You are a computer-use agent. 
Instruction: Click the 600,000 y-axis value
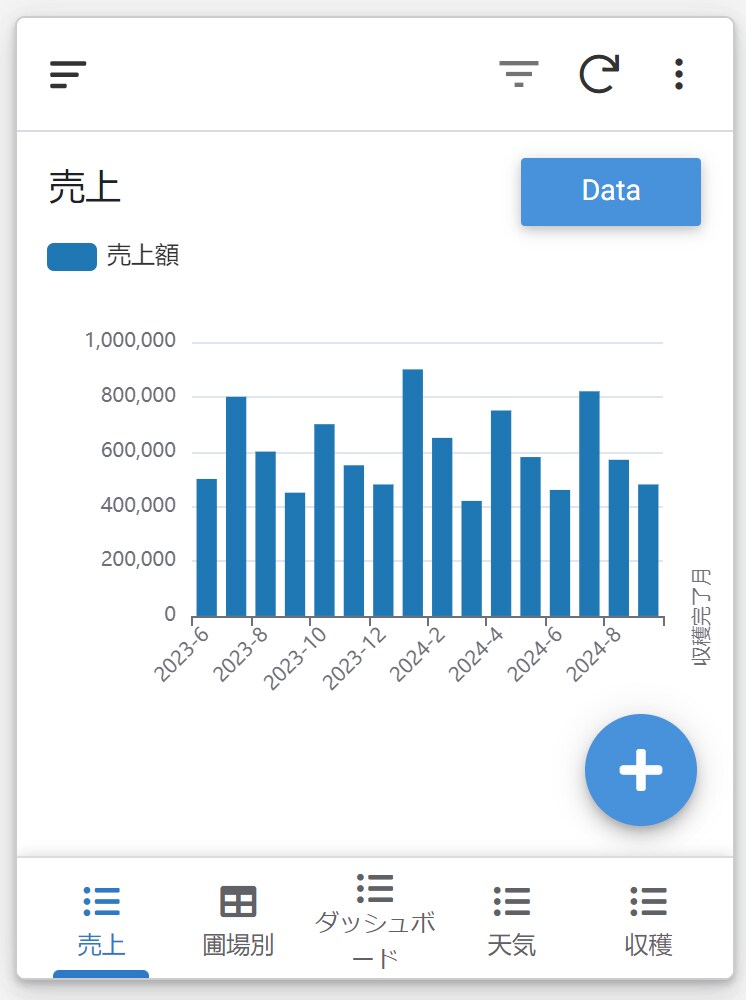(x=138, y=450)
